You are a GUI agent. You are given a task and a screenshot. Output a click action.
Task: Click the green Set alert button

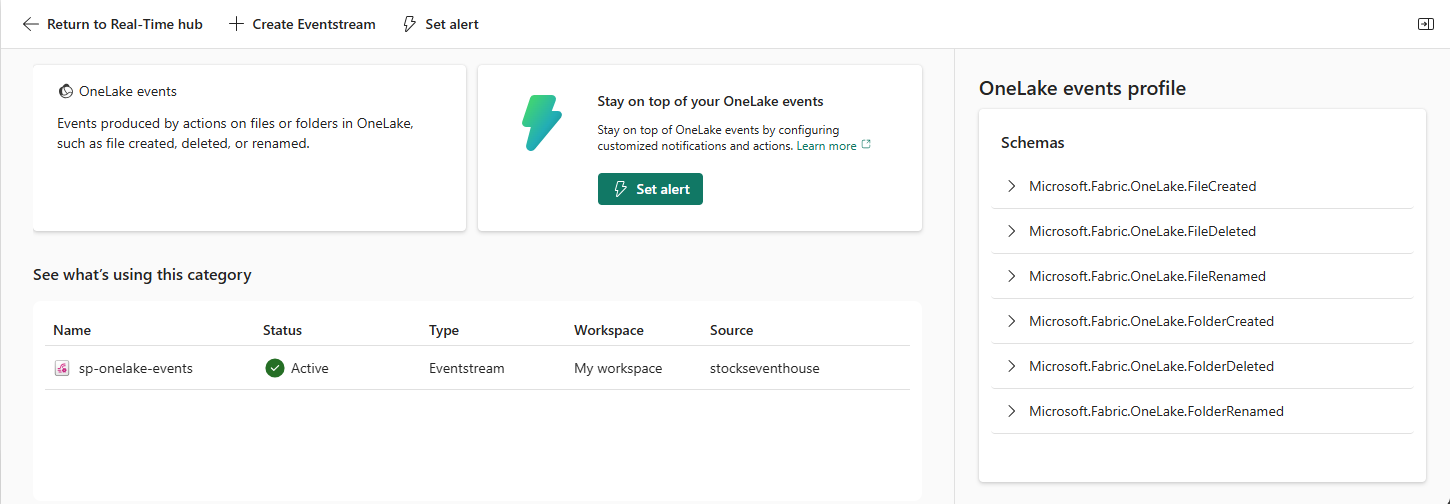pos(650,189)
